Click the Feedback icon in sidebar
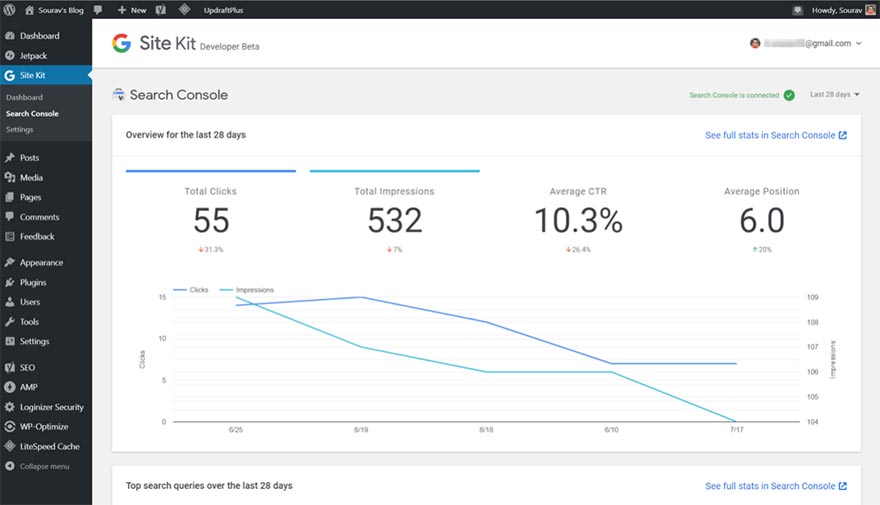Viewport: 880px width, 505px height. (10, 236)
